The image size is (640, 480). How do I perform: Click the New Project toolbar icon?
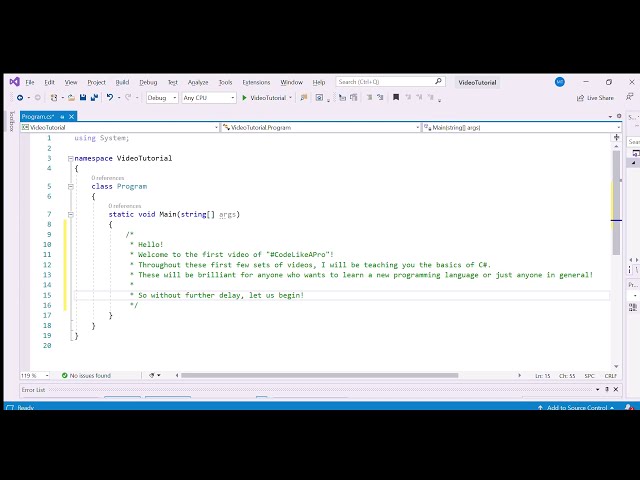click(53, 98)
